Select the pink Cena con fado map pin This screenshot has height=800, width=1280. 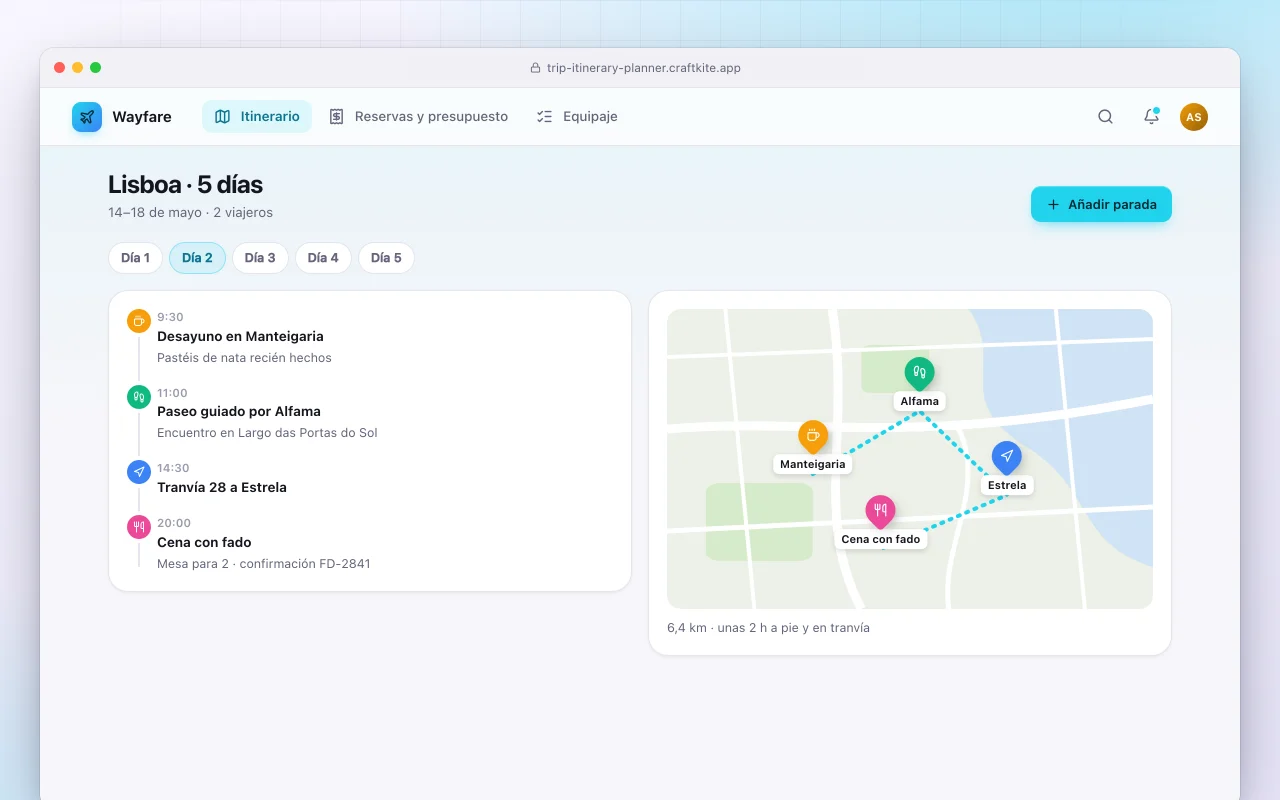pyautogui.click(x=880, y=511)
